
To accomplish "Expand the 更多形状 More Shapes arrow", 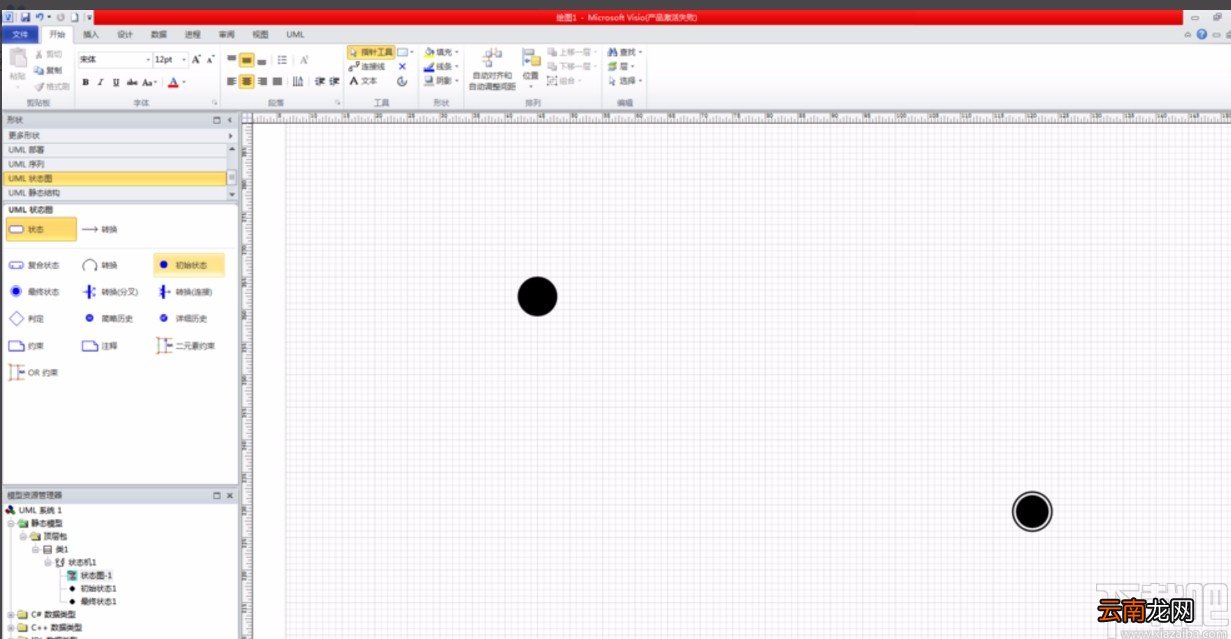I will pyautogui.click(x=231, y=135).
